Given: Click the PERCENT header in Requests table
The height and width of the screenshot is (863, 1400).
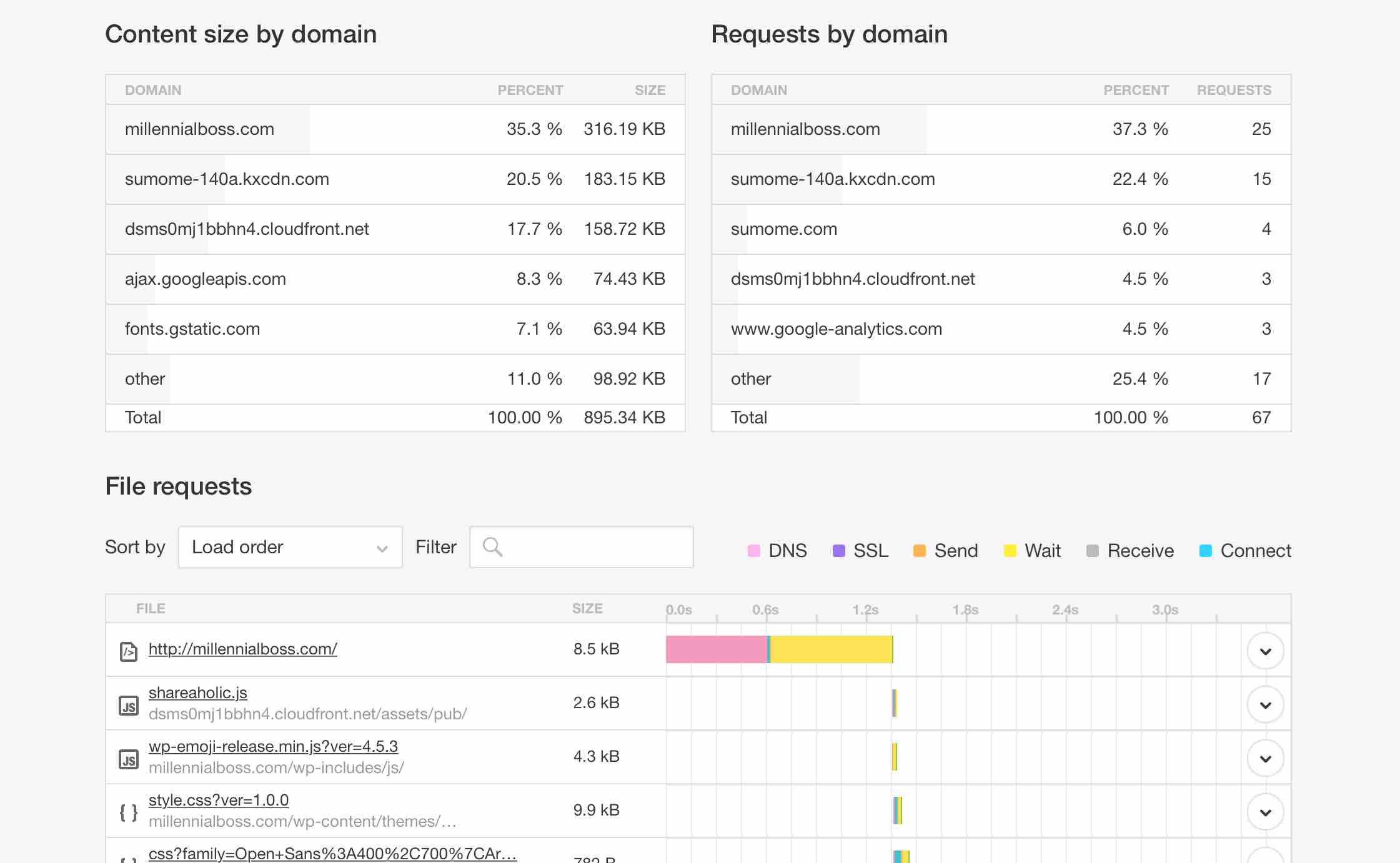Looking at the screenshot, I should click(1136, 90).
